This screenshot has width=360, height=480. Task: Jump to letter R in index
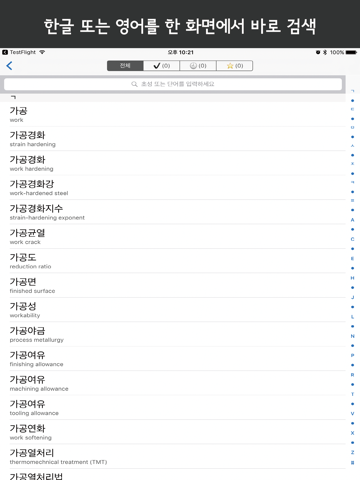[352, 375]
